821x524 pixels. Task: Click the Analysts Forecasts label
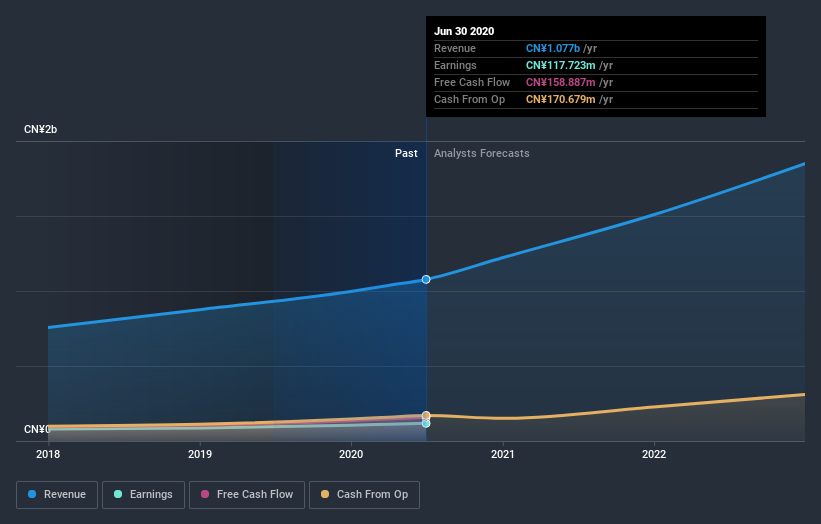click(482, 153)
